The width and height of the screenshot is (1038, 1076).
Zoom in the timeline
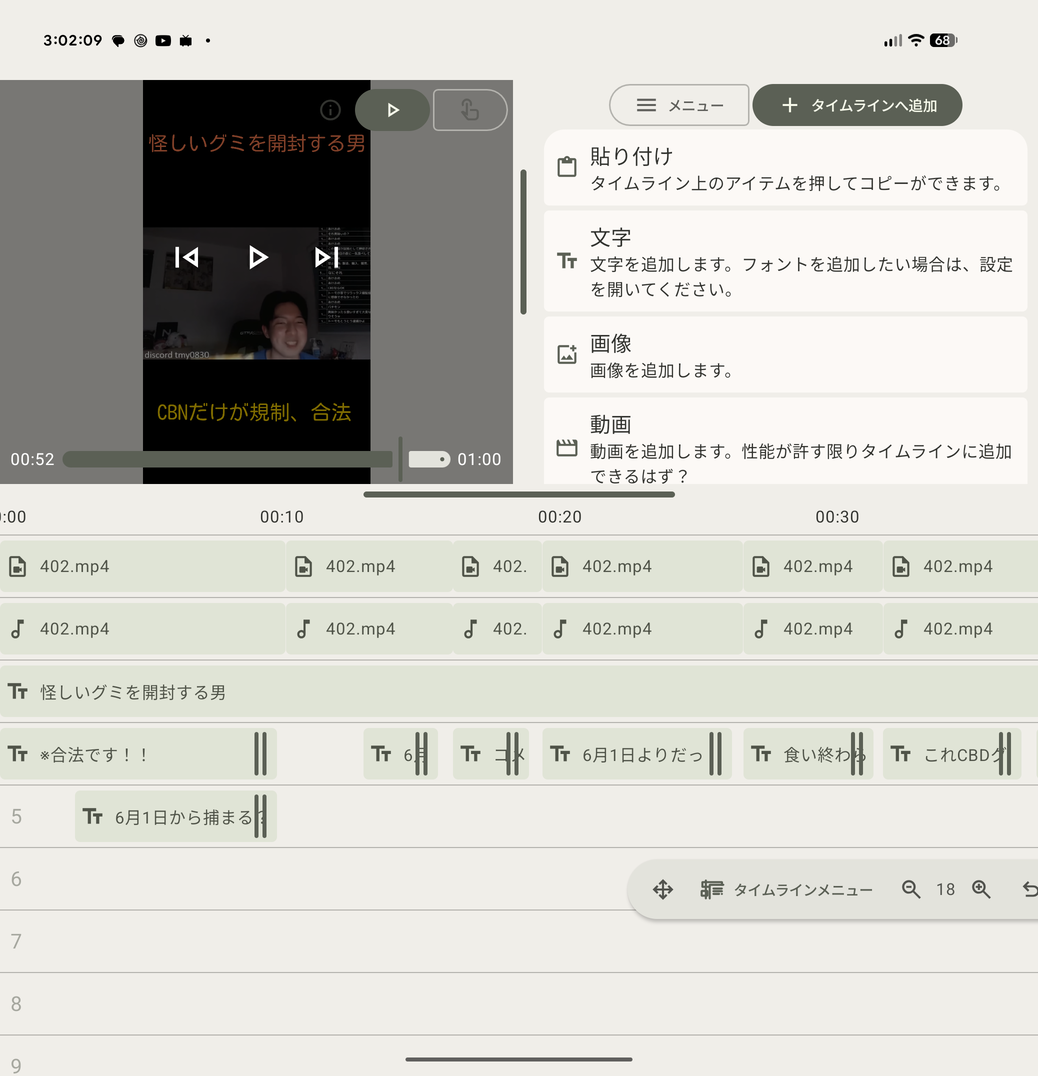point(982,890)
